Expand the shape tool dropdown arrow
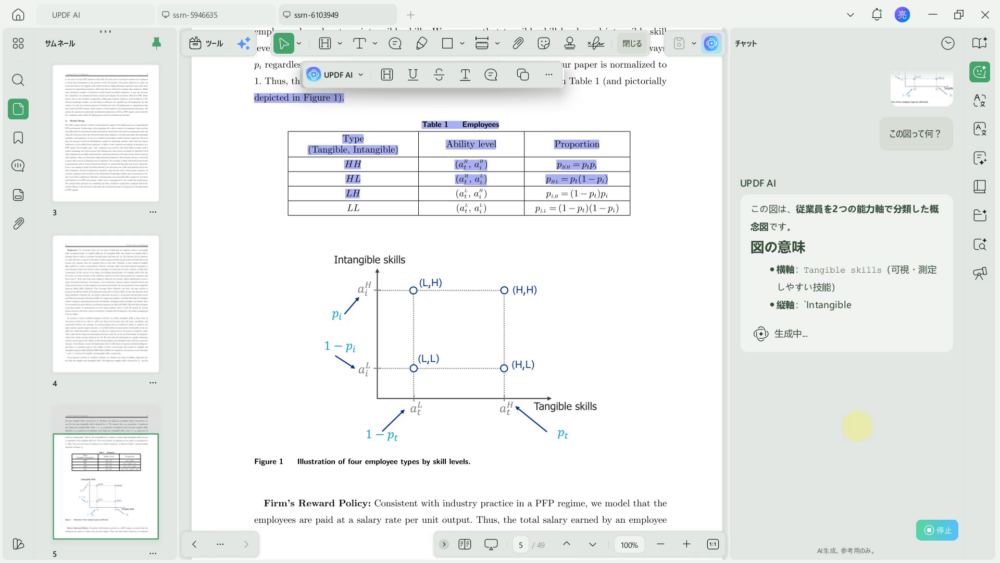1000x563 pixels. click(462, 43)
